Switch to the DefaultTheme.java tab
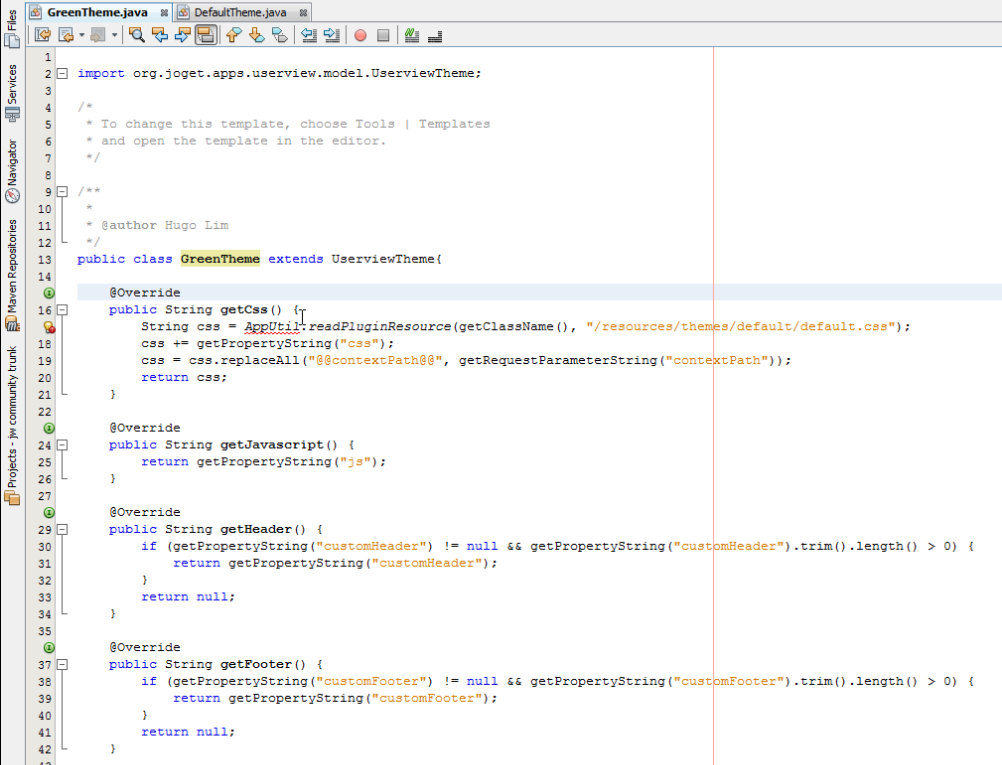The width and height of the screenshot is (1002, 765). [x=239, y=12]
